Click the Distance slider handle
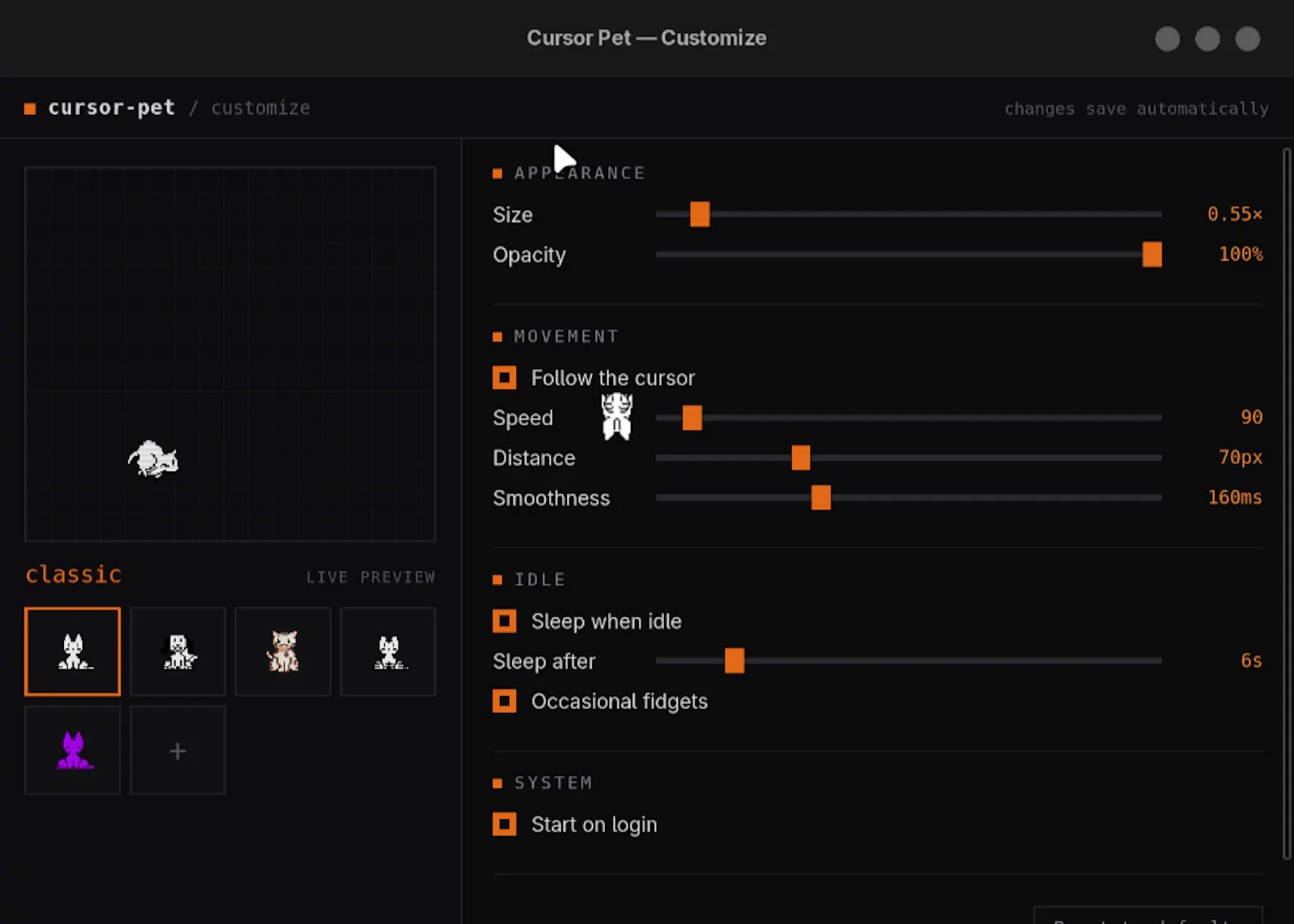1294x924 pixels. click(x=801, y=458)
